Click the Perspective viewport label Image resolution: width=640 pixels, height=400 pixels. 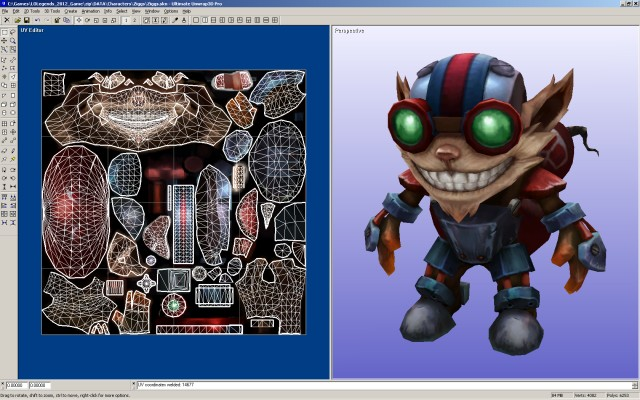(348, 31)
